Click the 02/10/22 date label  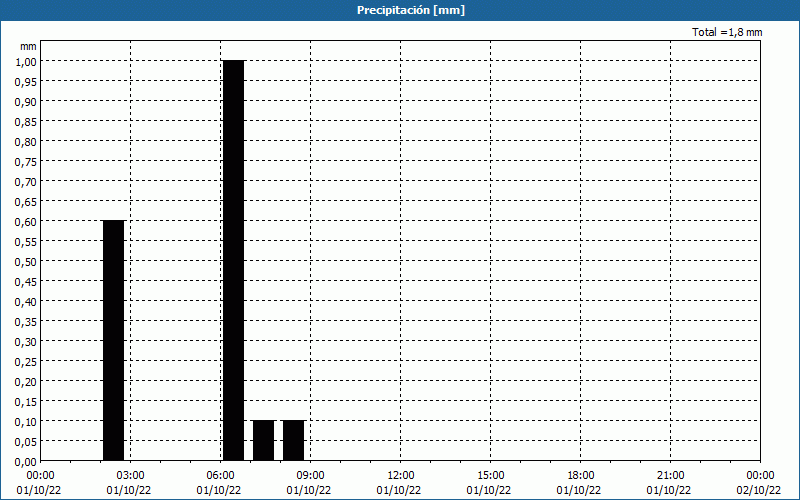click(759, 490)
